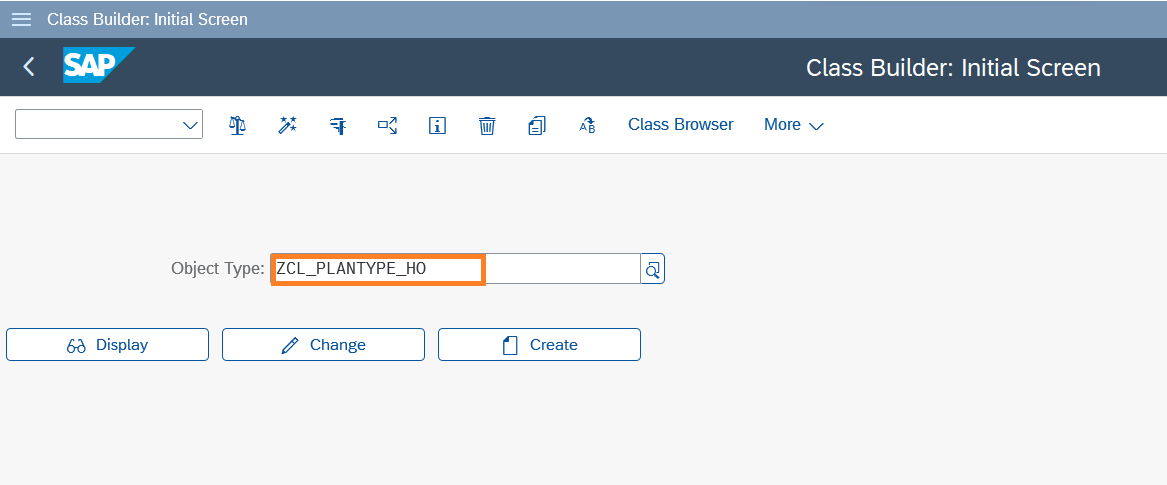Expand the More menu
This screenshot has width=1167, height=485.
pos(793,125)
